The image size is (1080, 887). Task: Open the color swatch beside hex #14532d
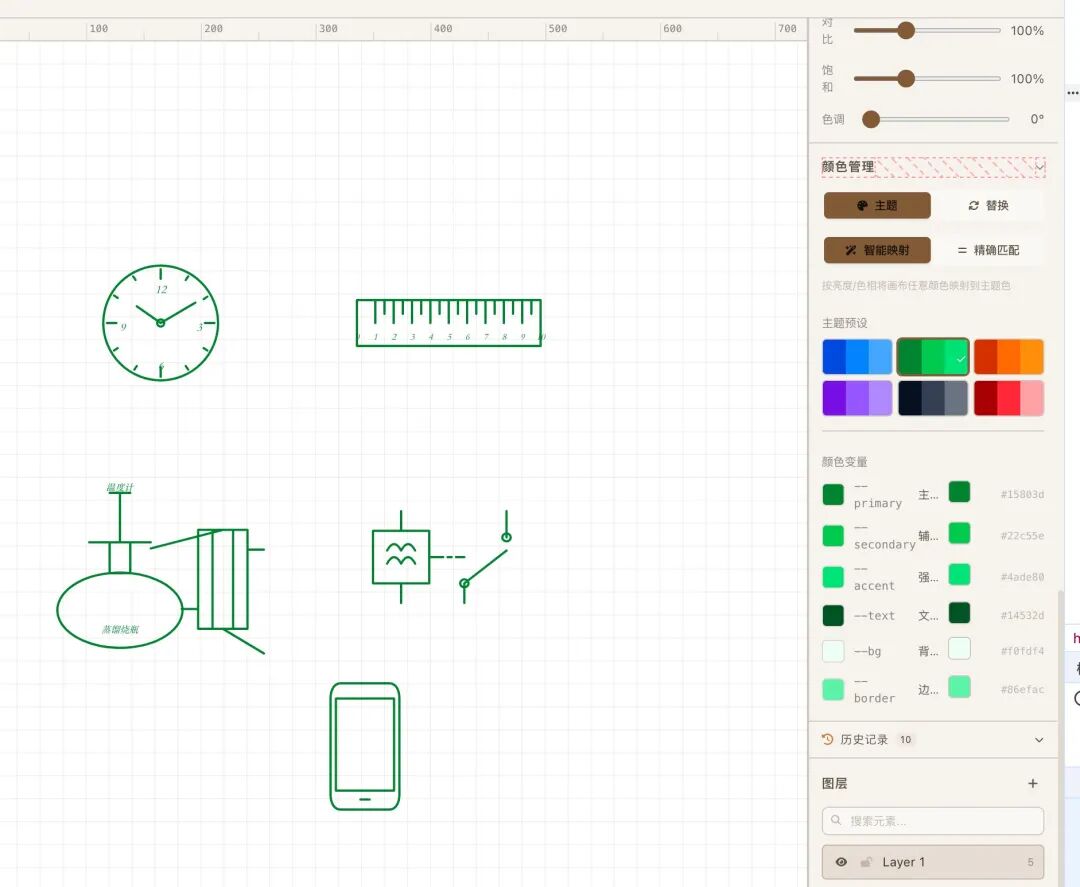coord(959,613)
